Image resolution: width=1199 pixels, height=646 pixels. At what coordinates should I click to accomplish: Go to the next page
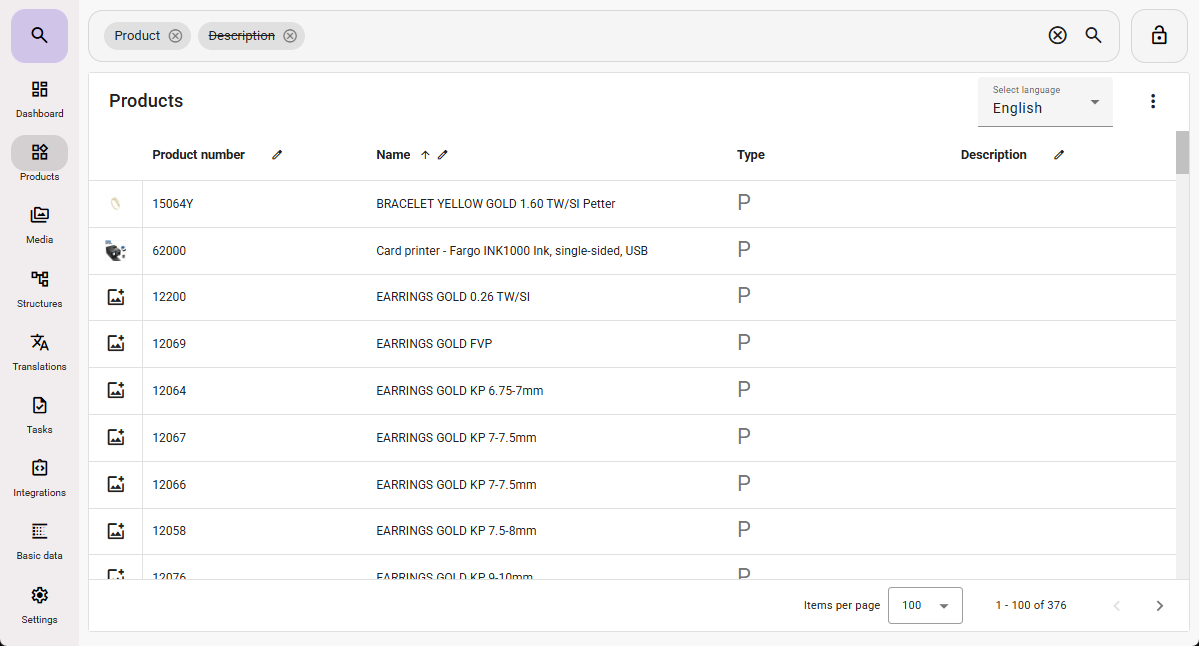tap(1159, 605)
